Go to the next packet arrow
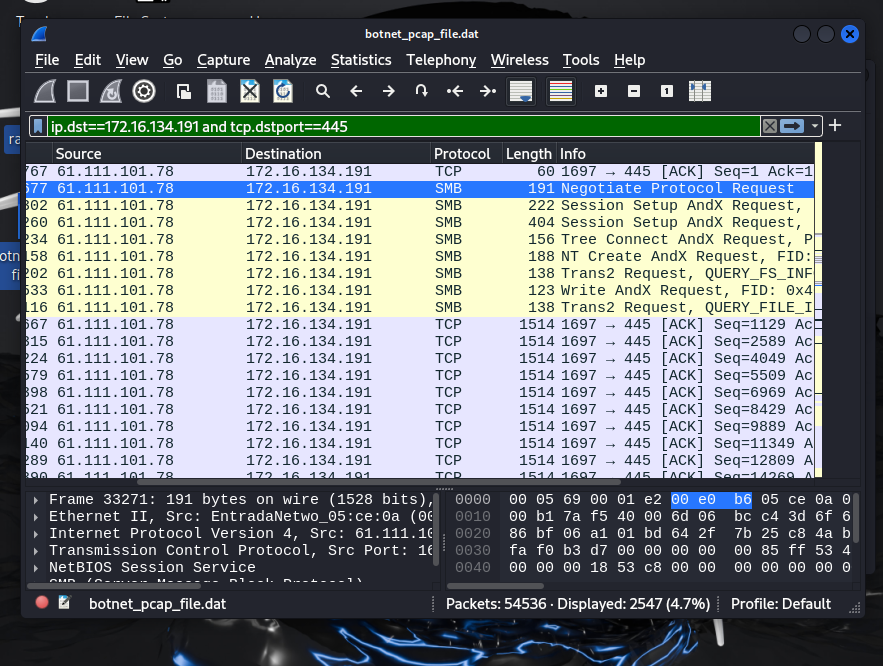 pos(389,92)
